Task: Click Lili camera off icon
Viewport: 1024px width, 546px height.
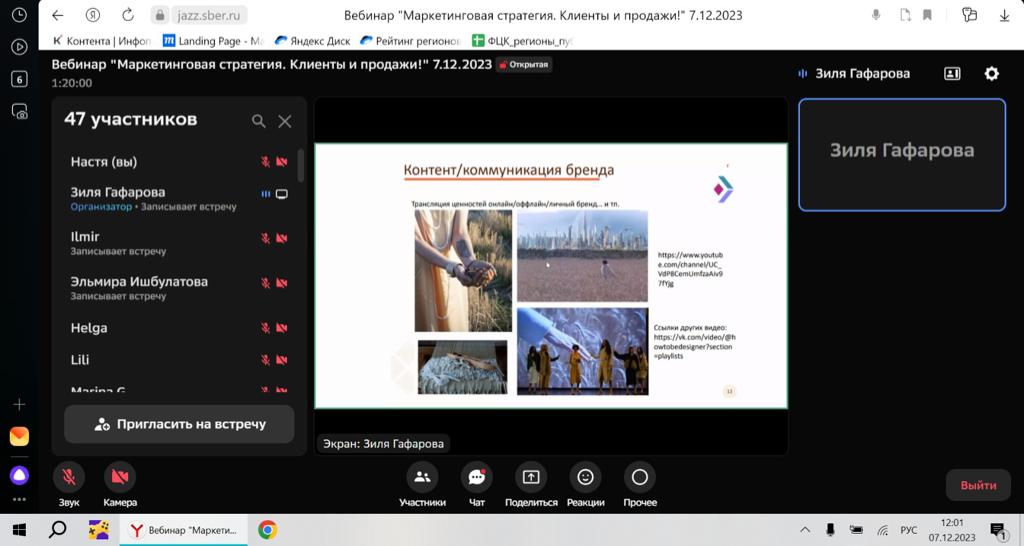Action: tap(282, 360)
